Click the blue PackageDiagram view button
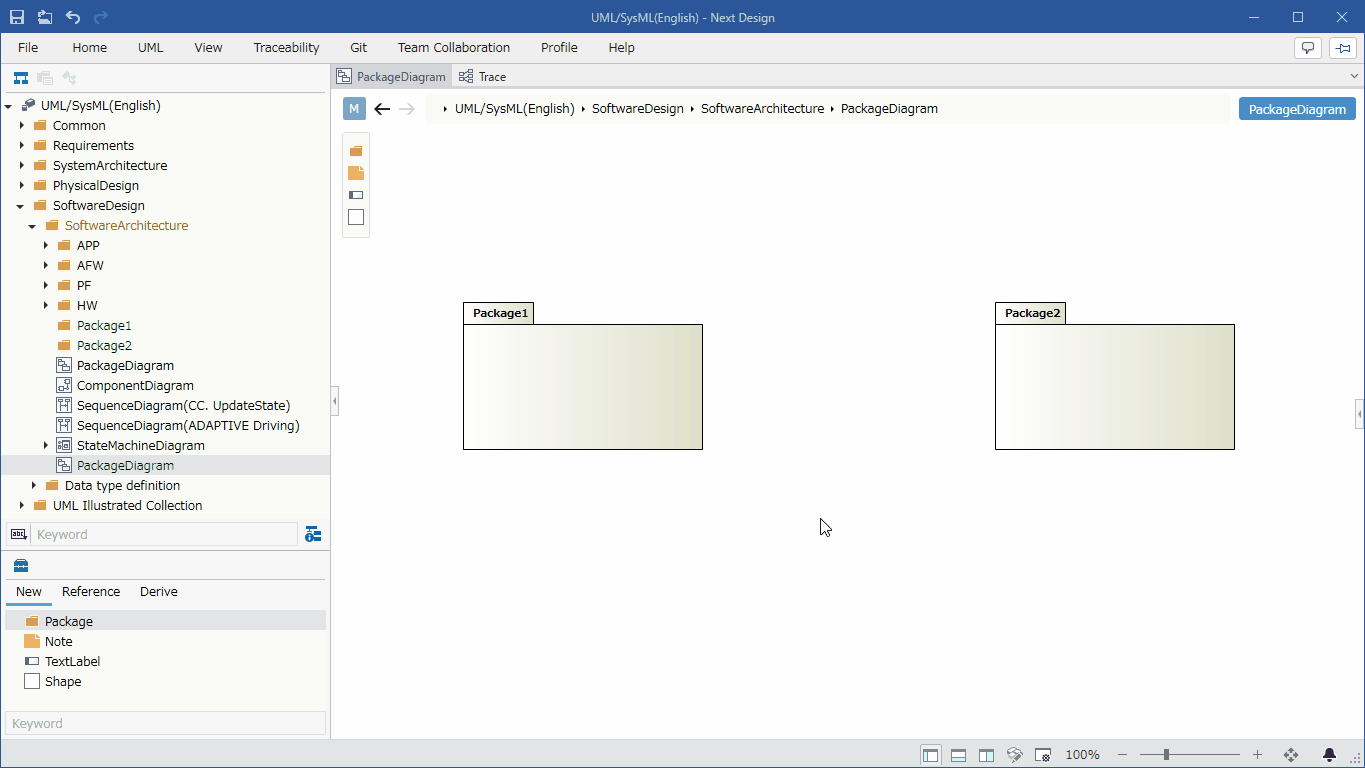 tap(1297, 109)
